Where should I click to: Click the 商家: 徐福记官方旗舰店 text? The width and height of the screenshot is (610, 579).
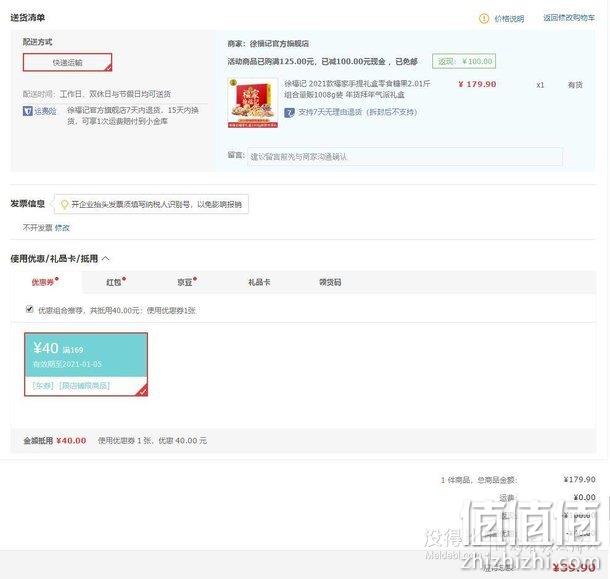268,44
